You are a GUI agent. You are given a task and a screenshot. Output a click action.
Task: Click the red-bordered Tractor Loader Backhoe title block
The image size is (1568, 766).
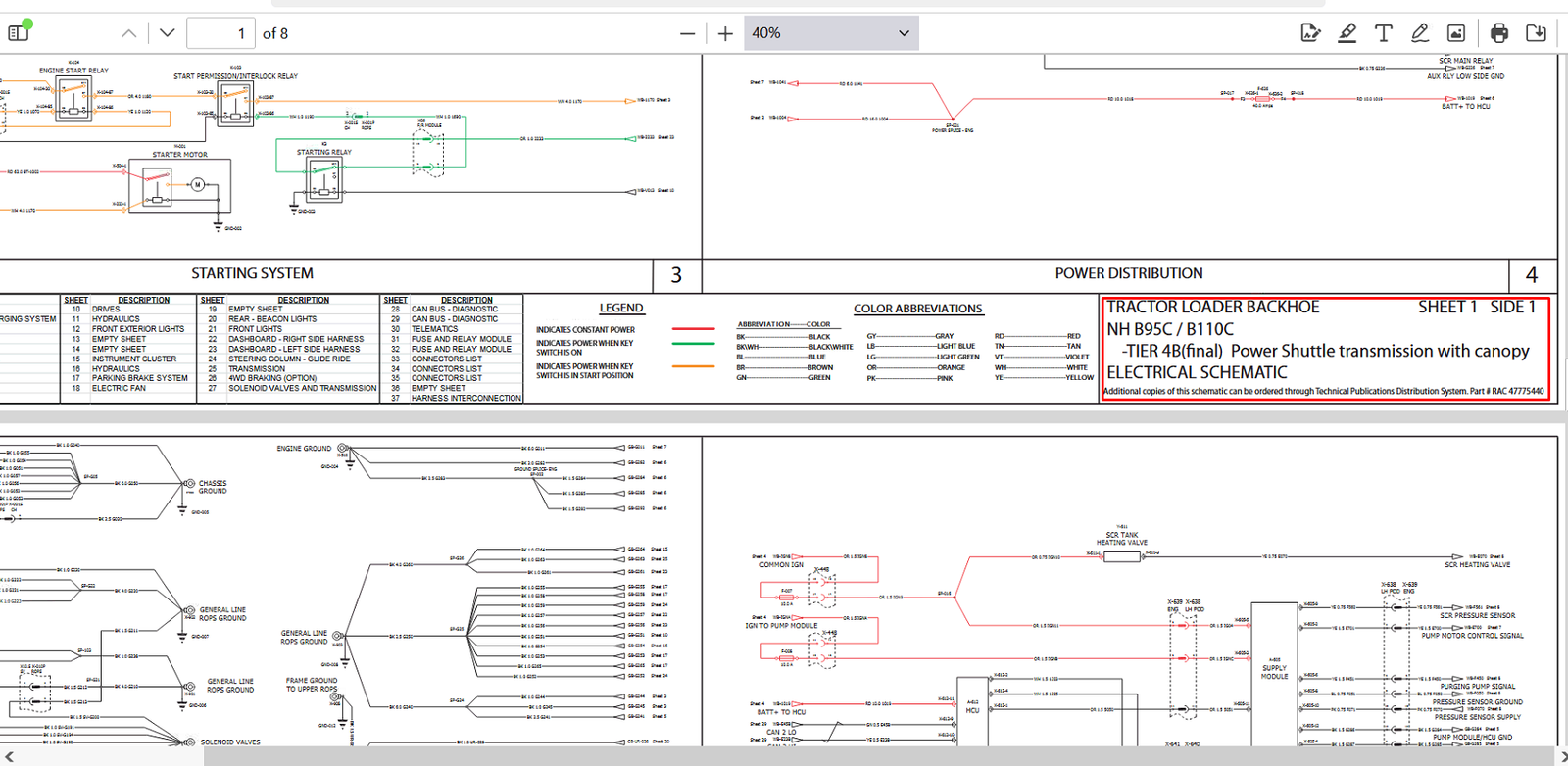1326,349
